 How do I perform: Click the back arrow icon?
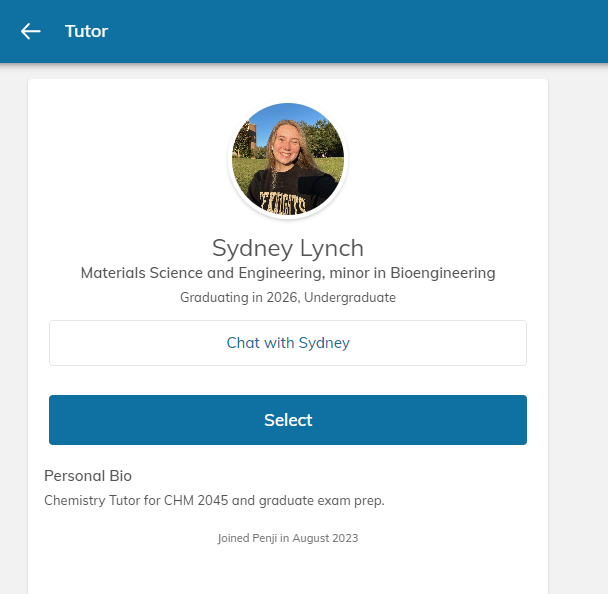coord(31,31)
